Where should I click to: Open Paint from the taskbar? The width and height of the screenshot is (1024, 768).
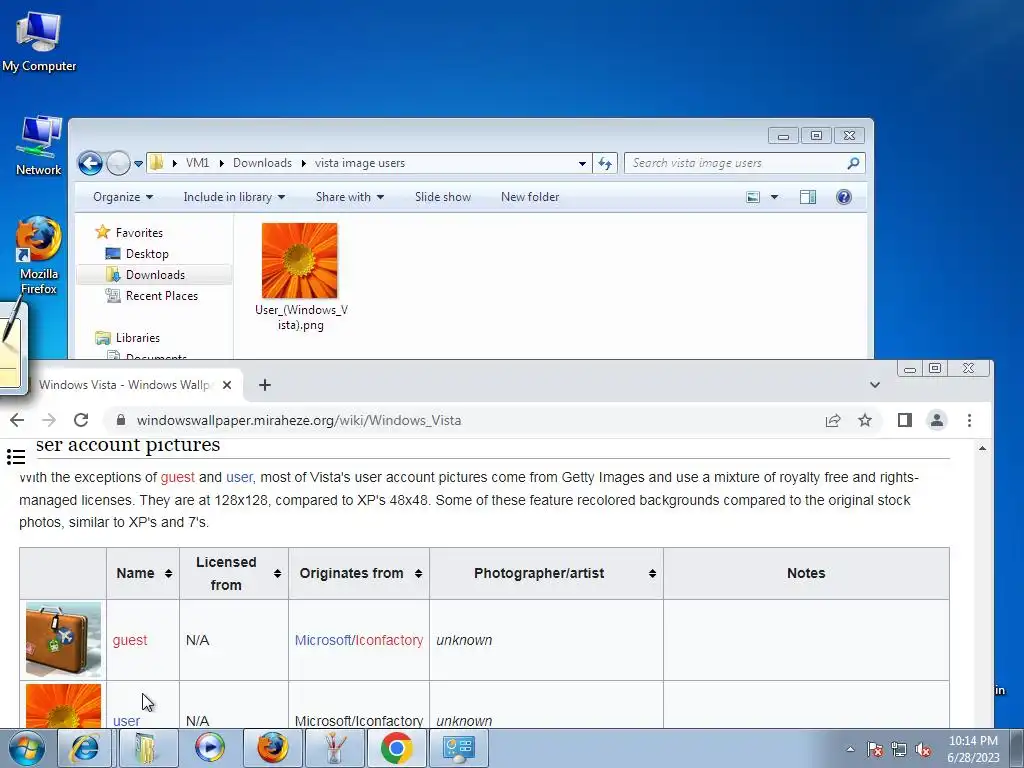tap(334, 748)
